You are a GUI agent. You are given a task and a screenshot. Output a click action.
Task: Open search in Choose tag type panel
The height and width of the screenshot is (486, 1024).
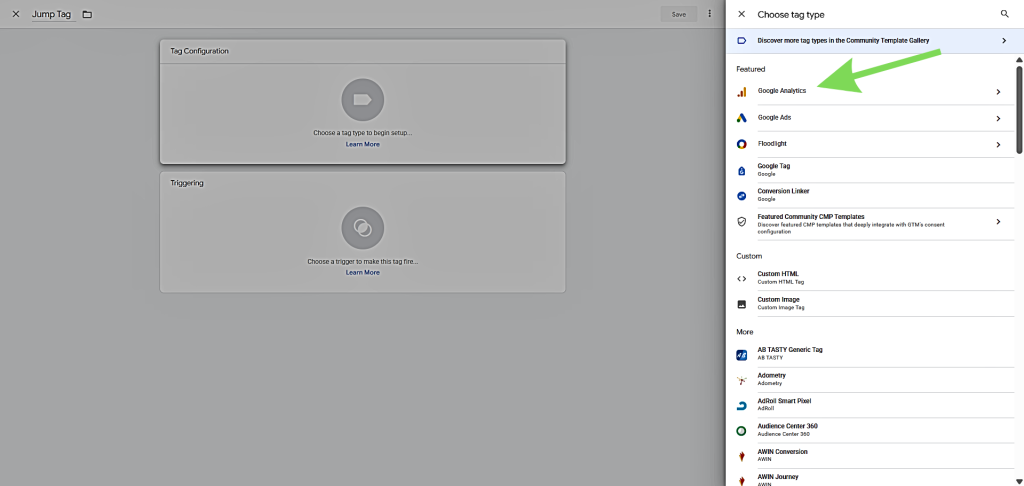1004,14
